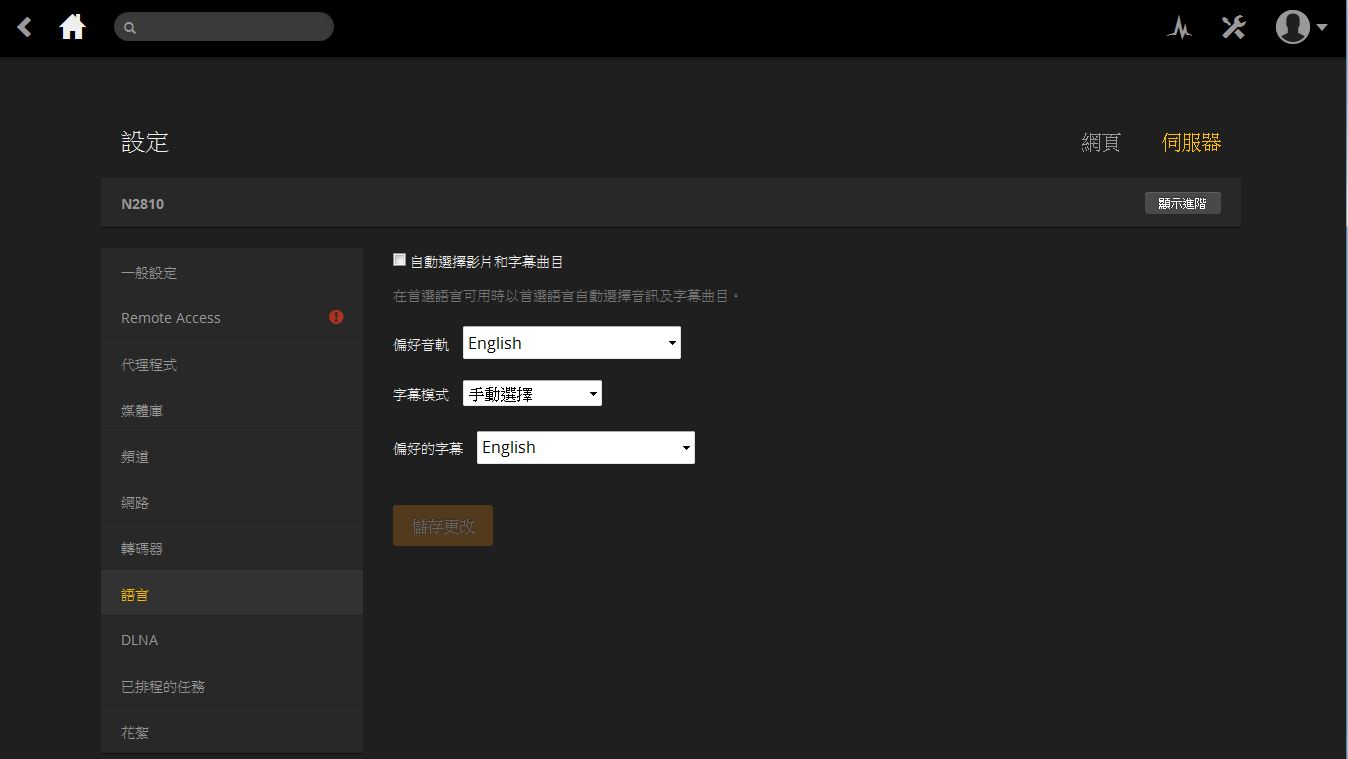Select 一般設定 in the sidebar
Image resolution: width=1348 pixels, height=759 pixels.
[232, 272]
